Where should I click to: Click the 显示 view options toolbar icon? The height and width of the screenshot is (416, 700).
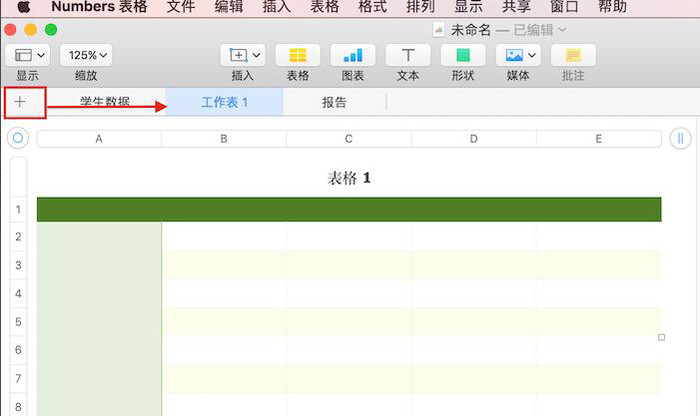coord(27,55)
